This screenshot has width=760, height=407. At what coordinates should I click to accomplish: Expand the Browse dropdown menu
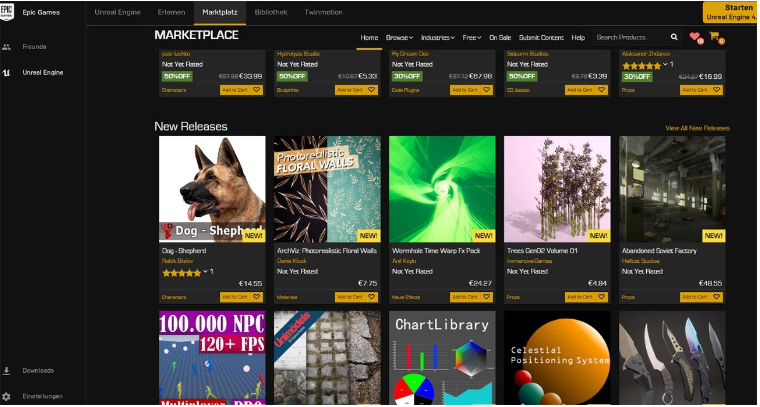pos(399,38)
